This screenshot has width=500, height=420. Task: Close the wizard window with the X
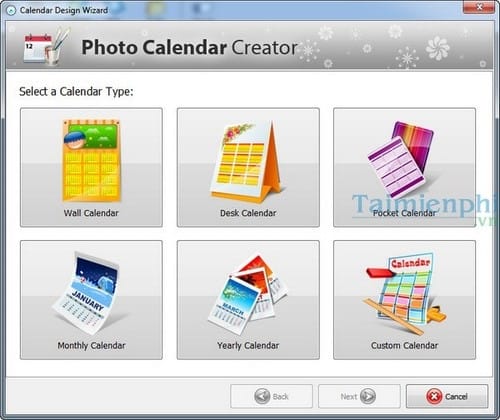point(479,7)
